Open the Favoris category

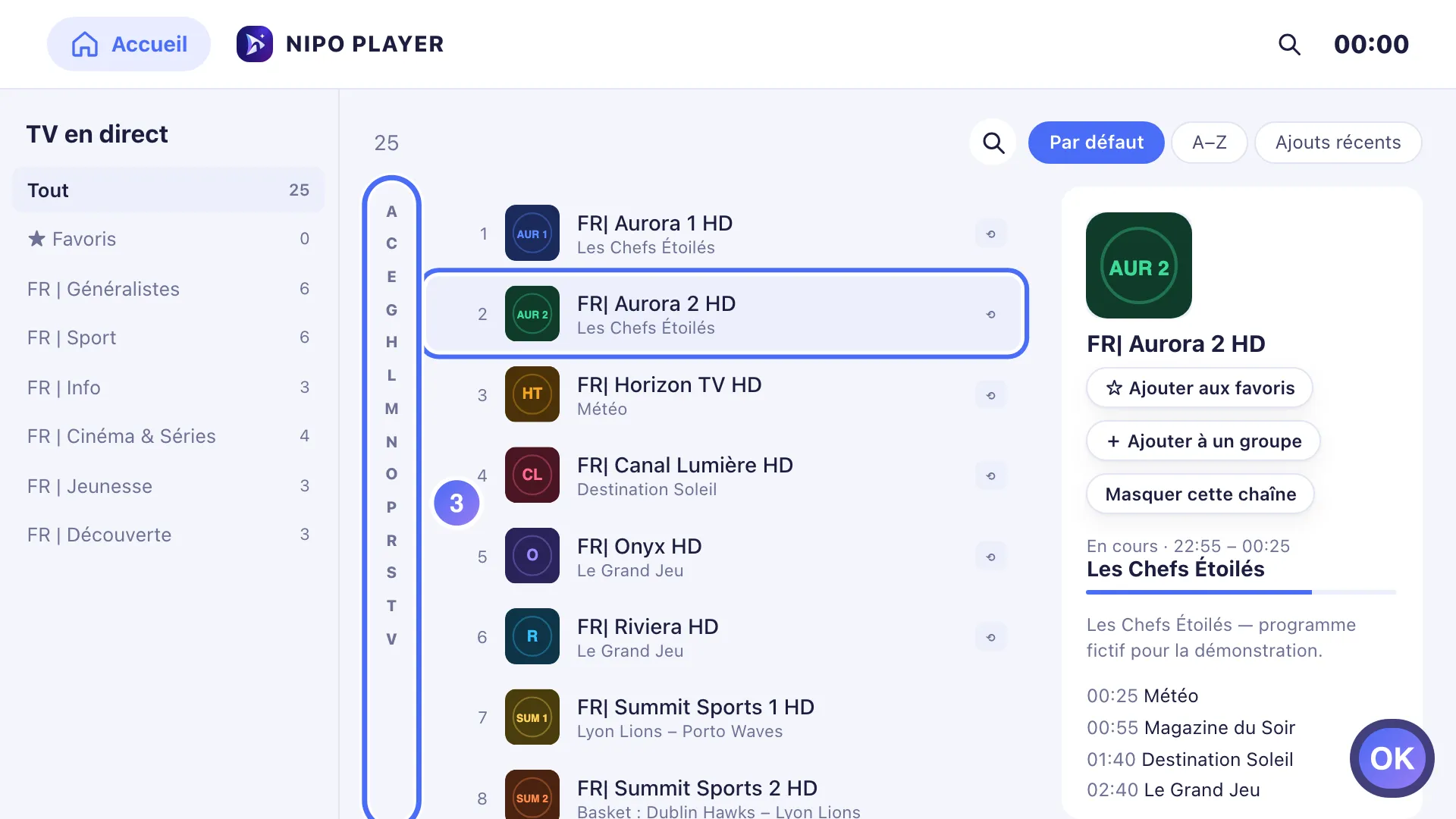[168, 239]
